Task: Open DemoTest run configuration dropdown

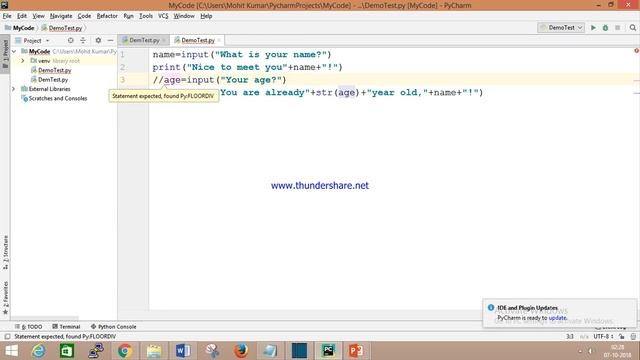Action: [x=561, y=28]
